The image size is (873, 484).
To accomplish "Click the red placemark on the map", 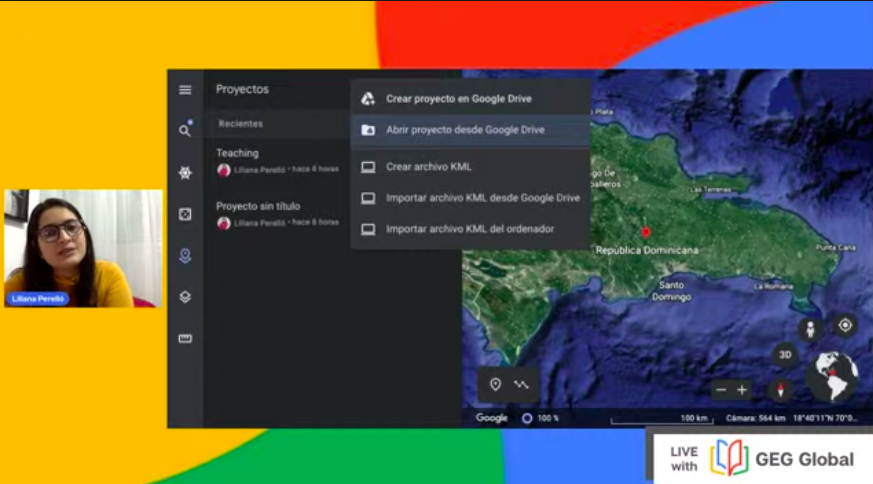I will point(645,232).
